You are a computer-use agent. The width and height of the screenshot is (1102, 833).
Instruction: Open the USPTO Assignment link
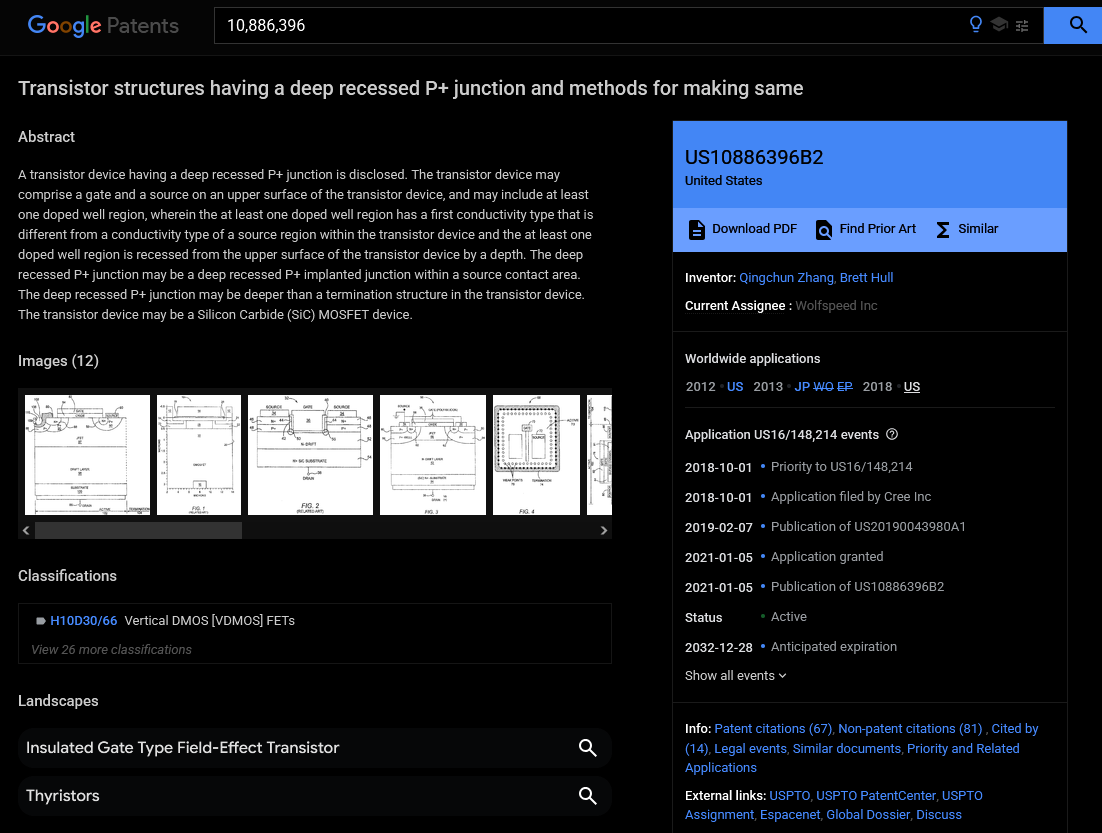point(961,796)
